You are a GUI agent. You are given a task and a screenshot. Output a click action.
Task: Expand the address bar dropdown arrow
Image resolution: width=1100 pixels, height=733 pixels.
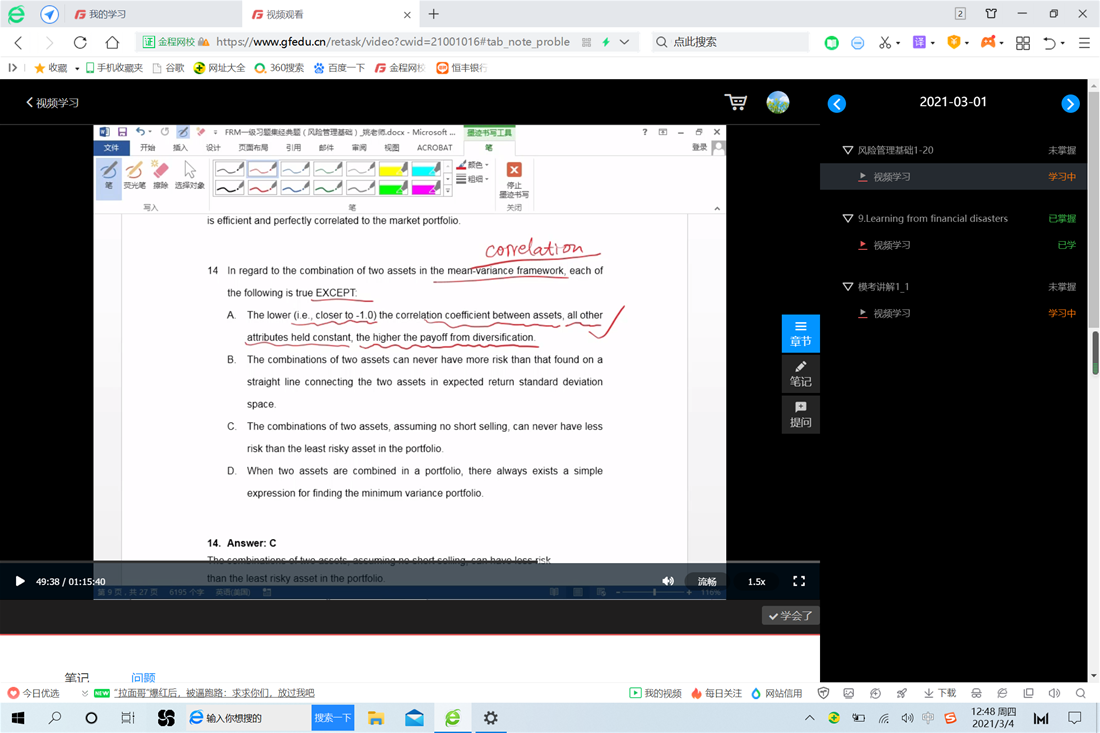point(624,42)
